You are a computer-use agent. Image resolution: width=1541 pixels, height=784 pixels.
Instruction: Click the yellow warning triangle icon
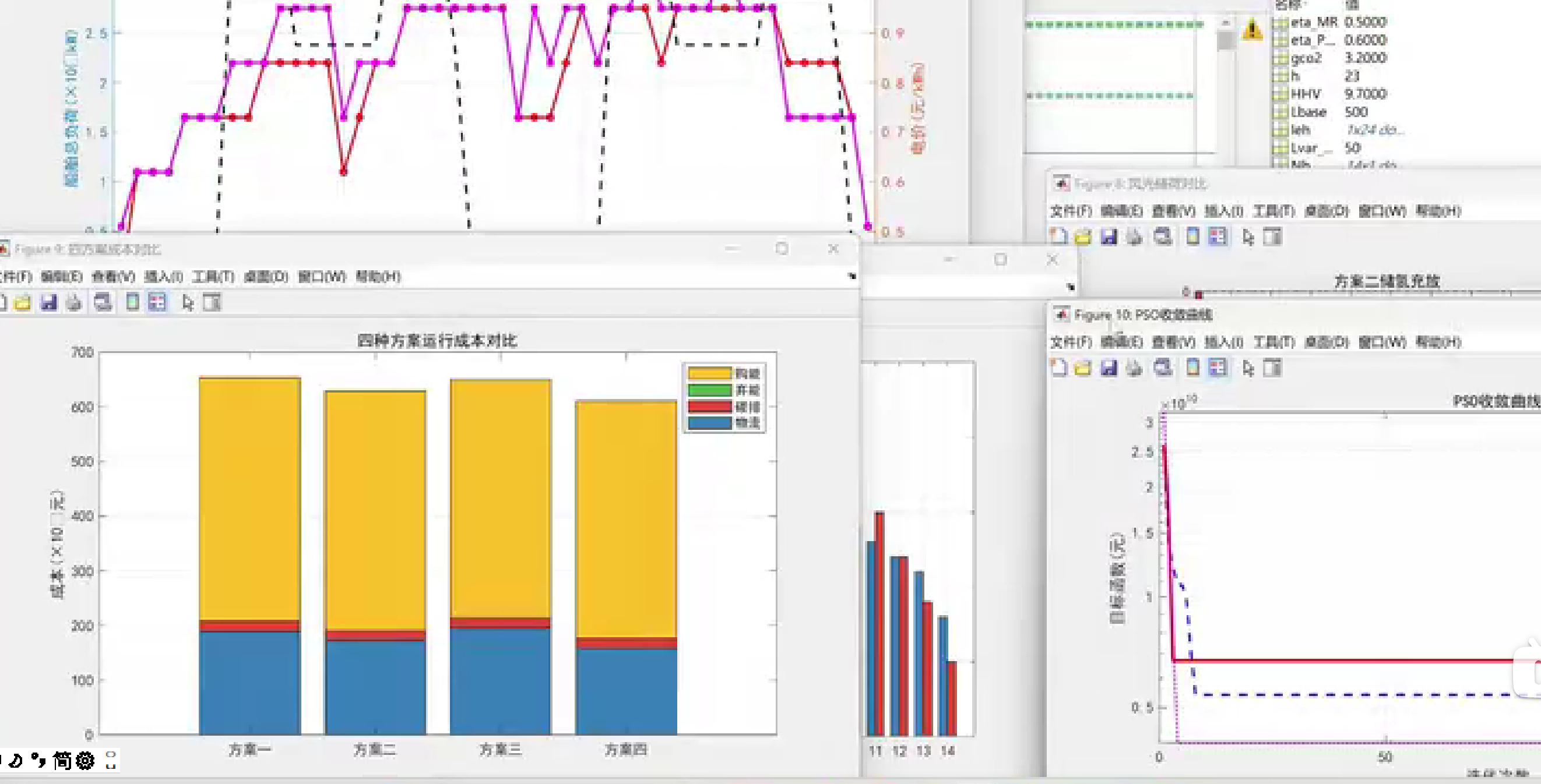point(1252,29)
